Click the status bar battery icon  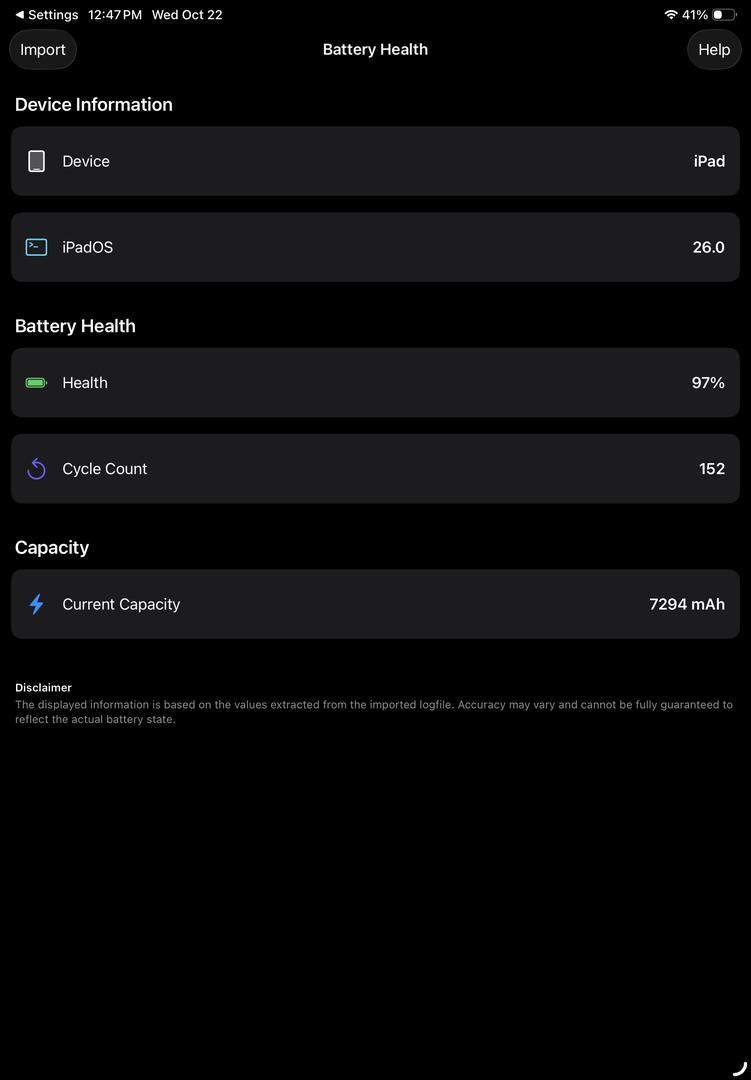pyautogui.click(x=724, y=15)
